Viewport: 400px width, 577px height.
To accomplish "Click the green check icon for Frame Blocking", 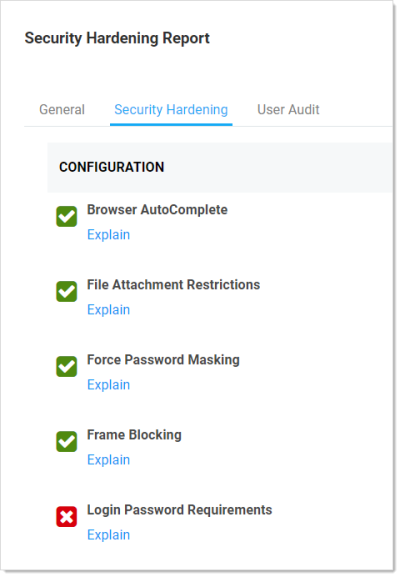I will 67,442.
